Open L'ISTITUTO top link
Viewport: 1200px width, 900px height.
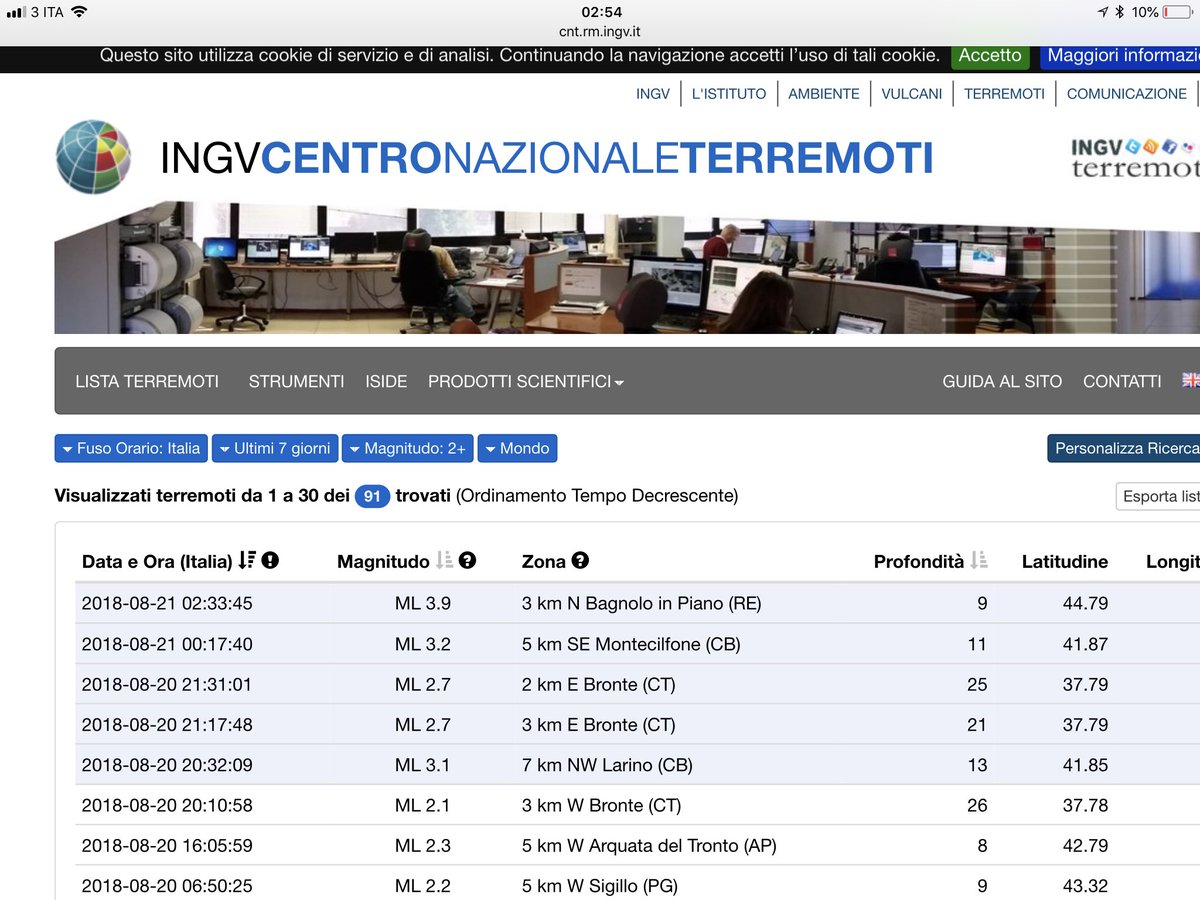(729, 93)
